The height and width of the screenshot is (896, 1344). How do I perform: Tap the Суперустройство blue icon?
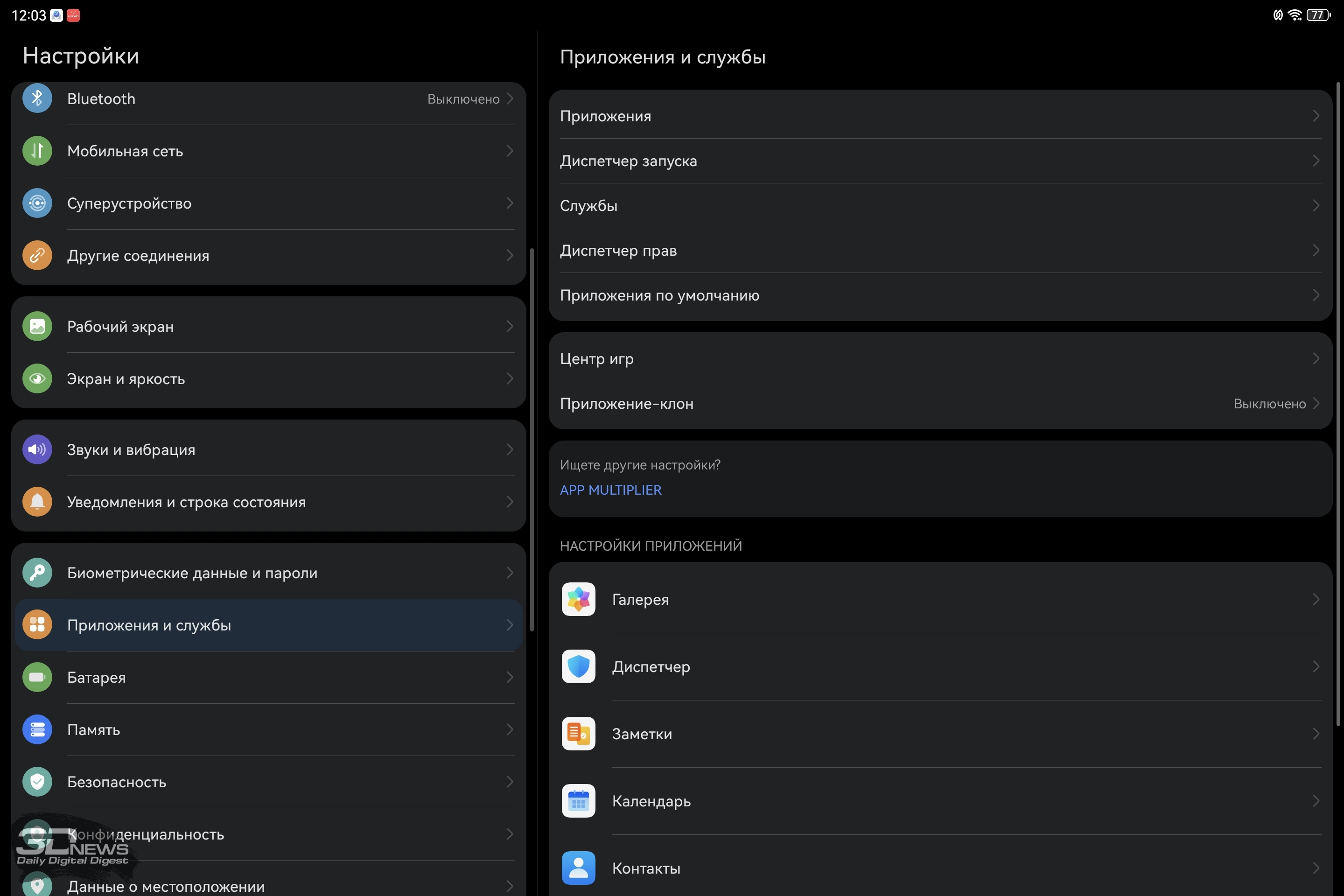pos(37,203)
